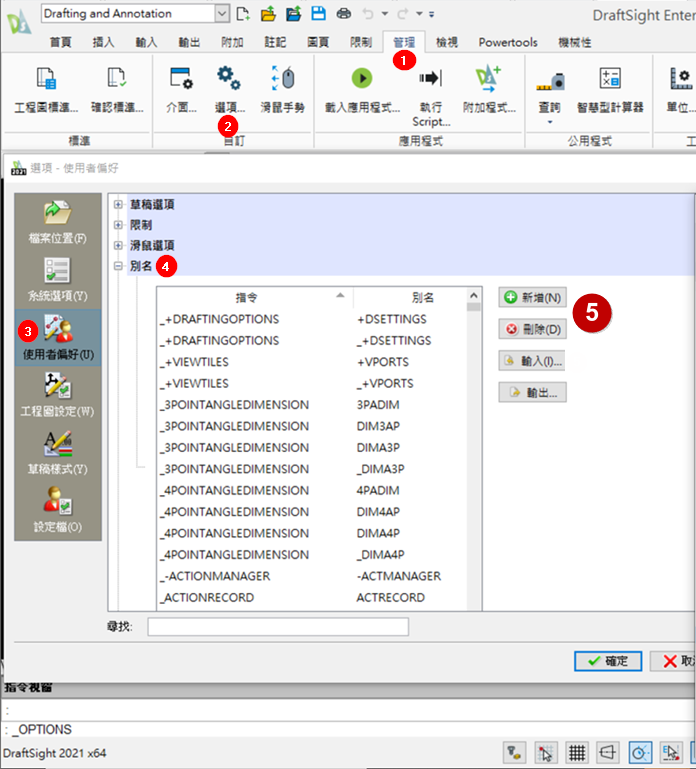
Task: Select the +VPORTS alias cell
Action: pos(383,362)
